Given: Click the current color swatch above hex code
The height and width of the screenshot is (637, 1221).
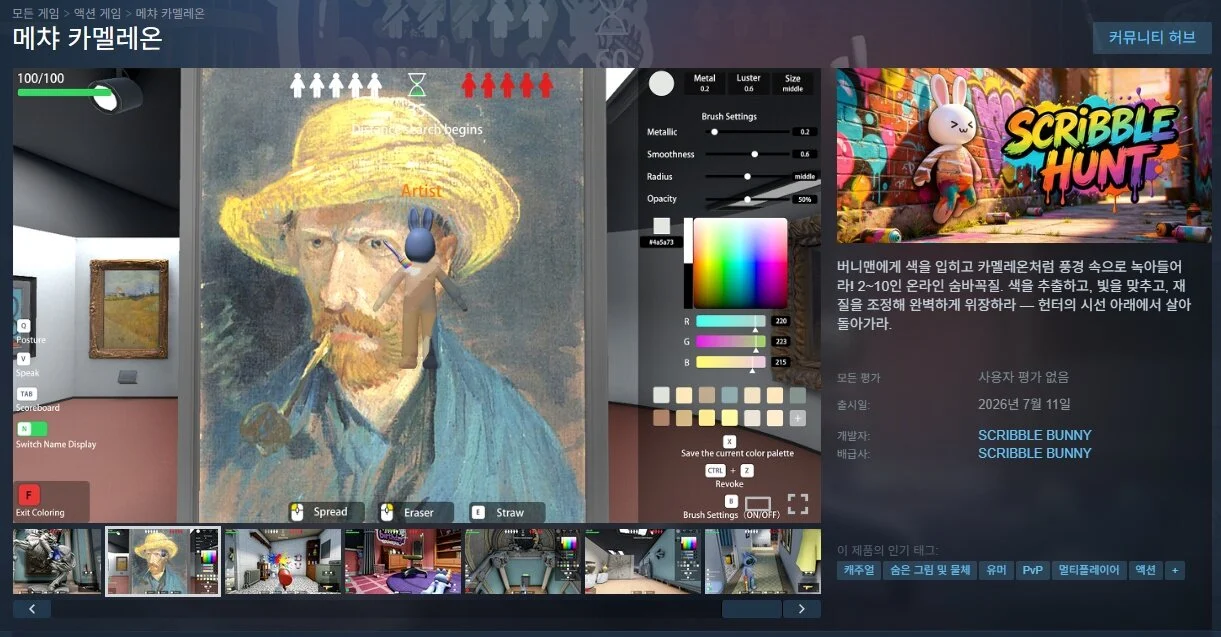Looking at the screenshot, I should coord(661,226).
